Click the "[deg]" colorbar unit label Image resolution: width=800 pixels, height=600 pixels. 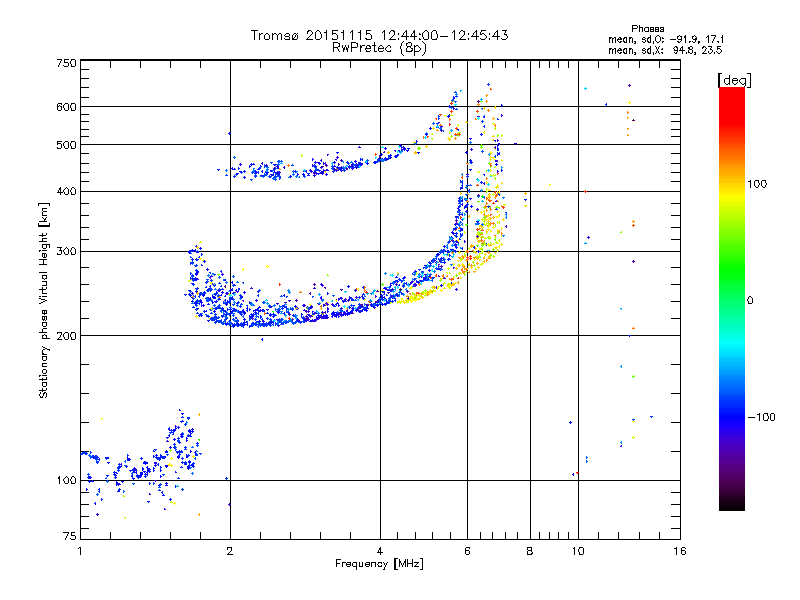tap(734, 80)
